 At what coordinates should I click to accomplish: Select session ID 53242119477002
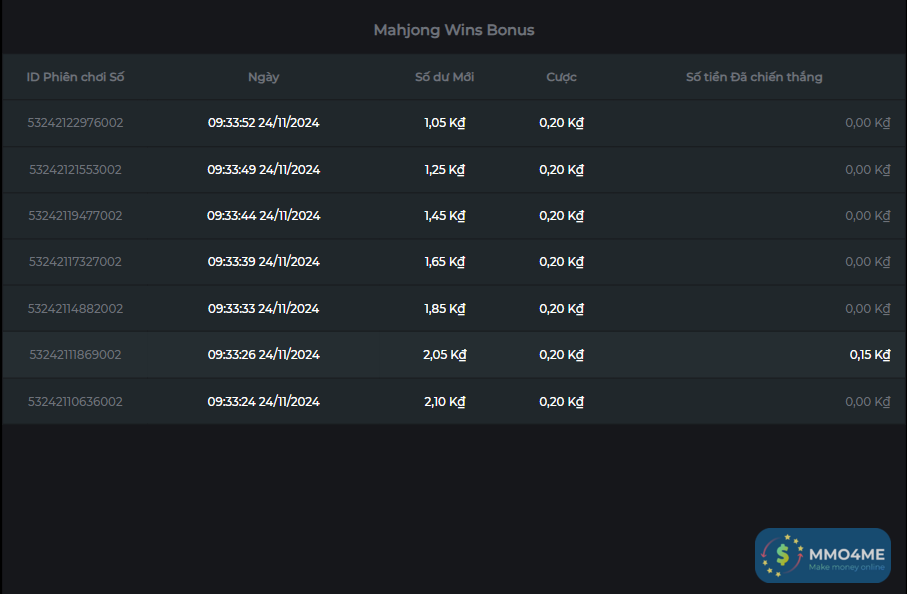click(x=76, y=216)
